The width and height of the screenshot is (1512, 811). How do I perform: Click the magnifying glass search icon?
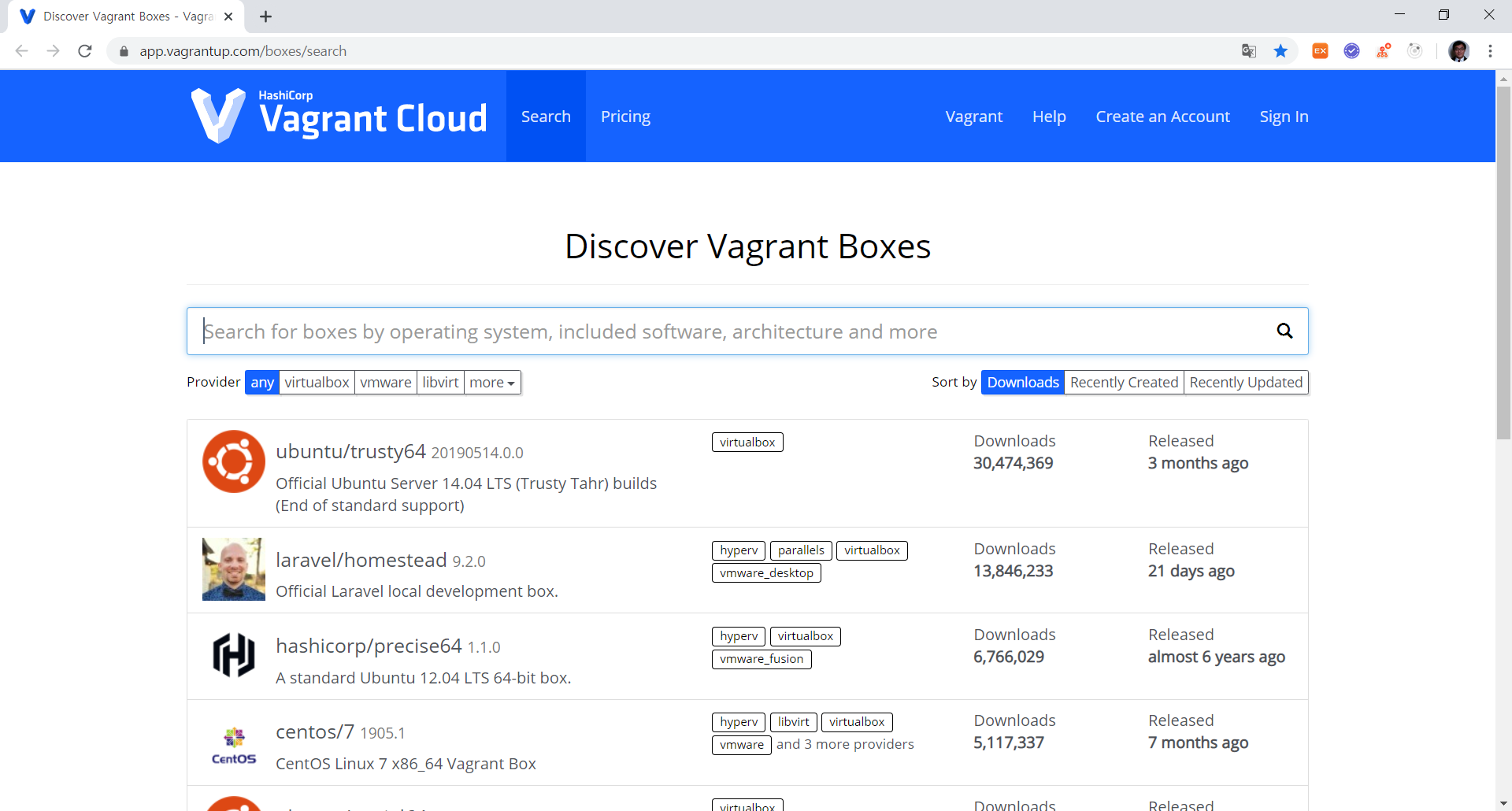1284,331
